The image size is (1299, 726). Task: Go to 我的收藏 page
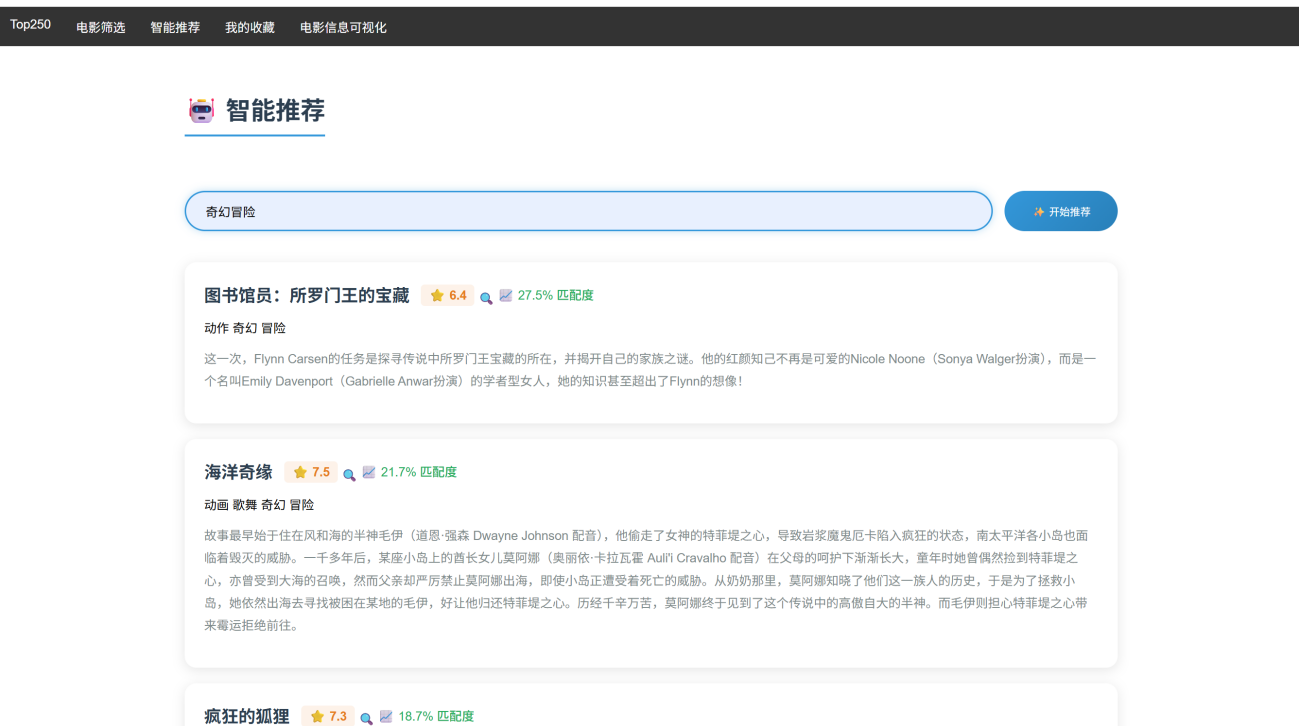(x=250, y=27)
